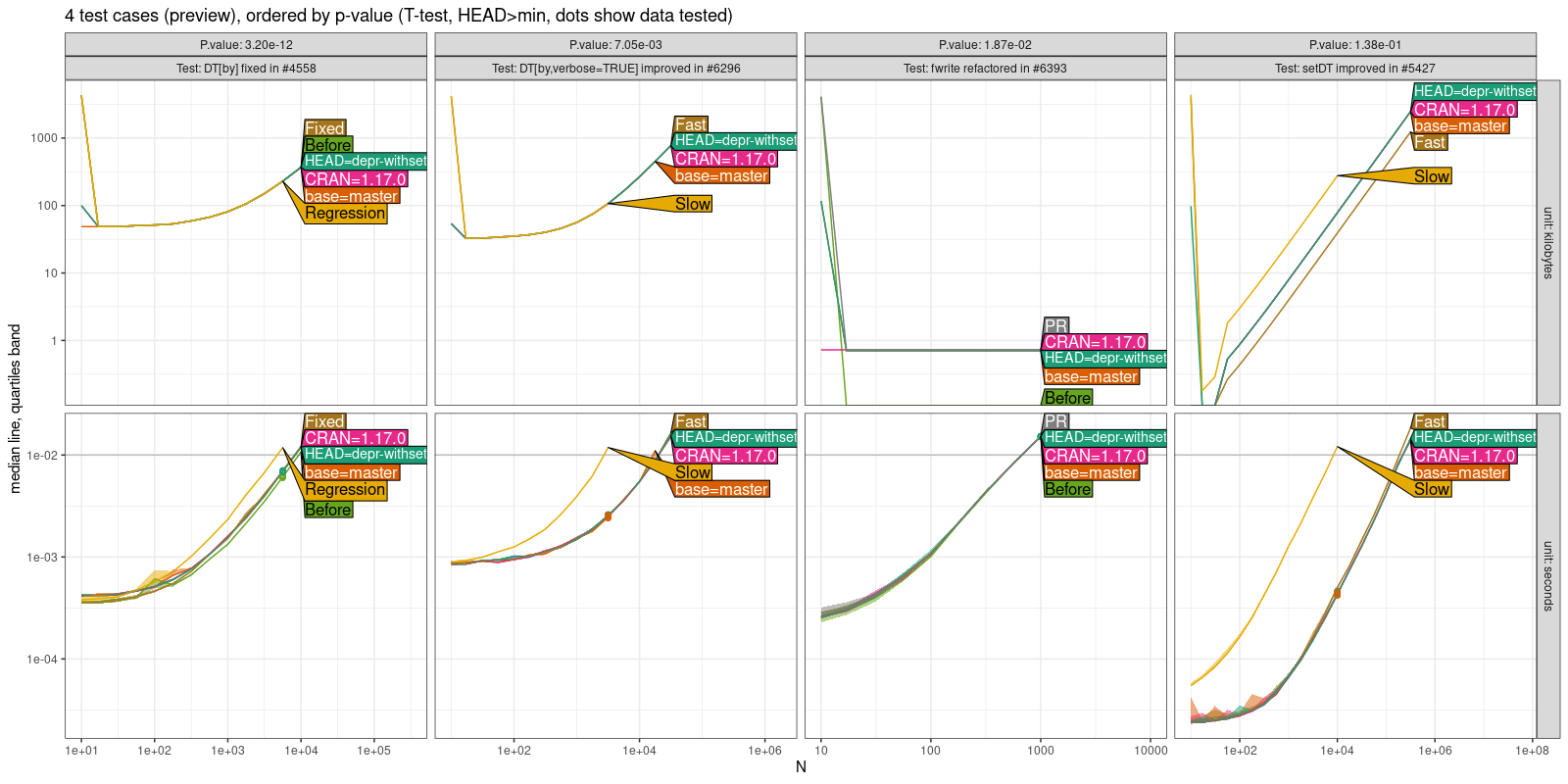Screen dimensions: 1568x784
Task: Click 'Test: DT[by,verbose=TRUE] improved in #6296' facet label
Action: click(615, 68)
